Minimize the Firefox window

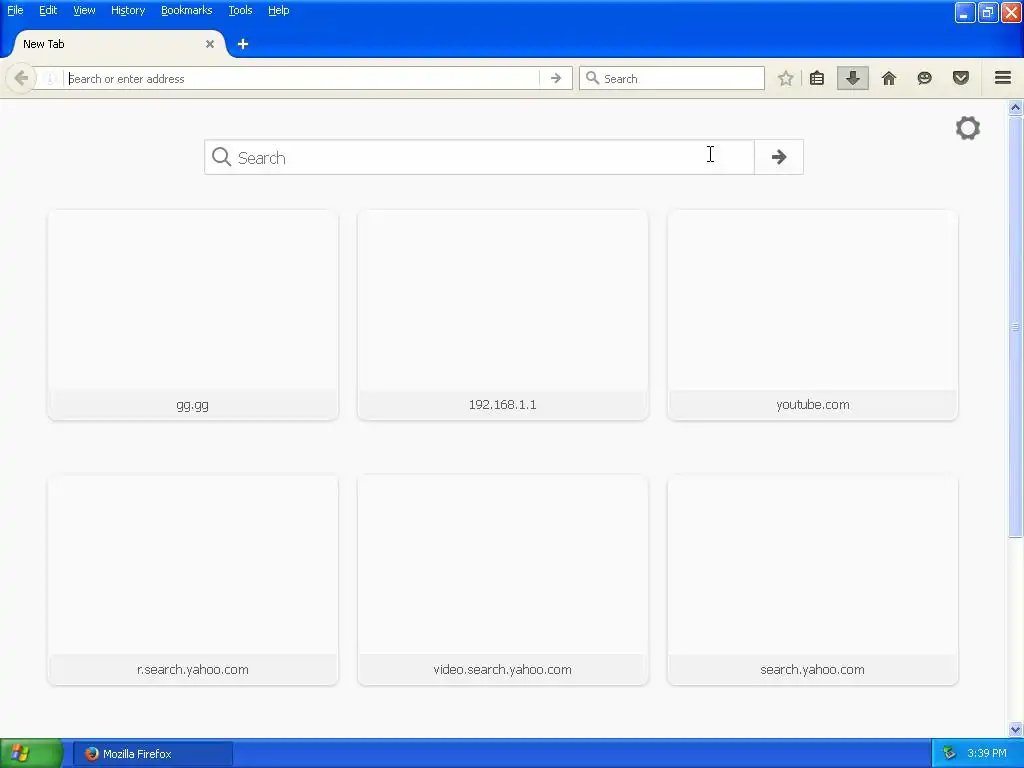[x=965, y=12]
